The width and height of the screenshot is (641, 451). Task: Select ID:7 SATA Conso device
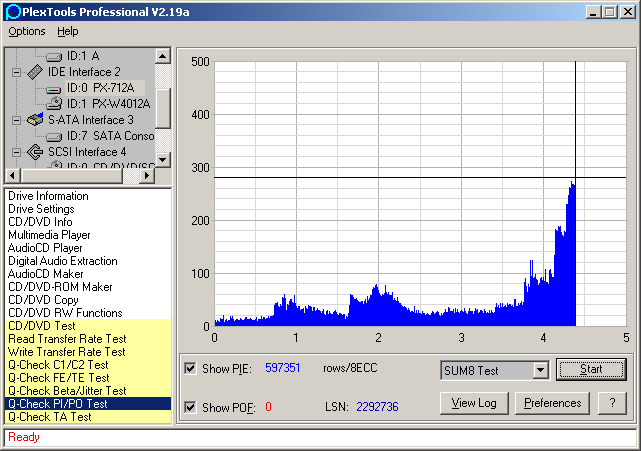[110, 136]
